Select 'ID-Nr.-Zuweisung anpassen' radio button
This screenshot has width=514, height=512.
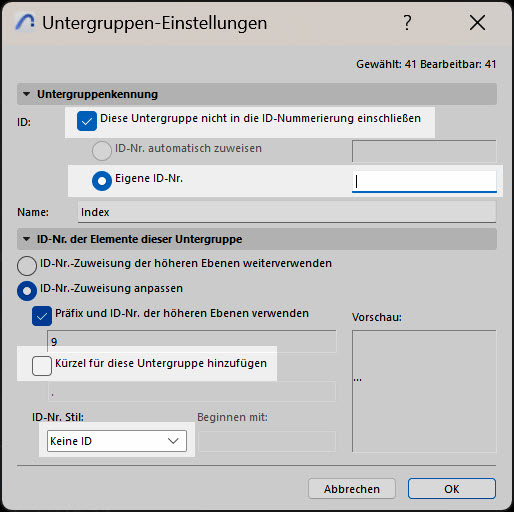(27, 291)
